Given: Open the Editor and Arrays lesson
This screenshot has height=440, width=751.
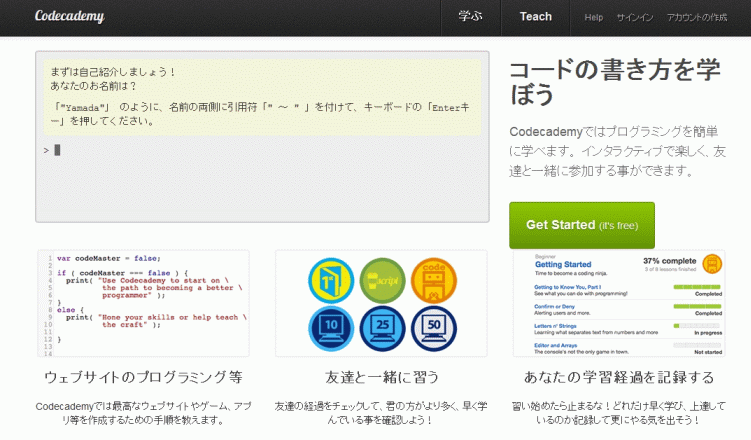Looking at the screenshot, I should click(x=556, y=345).
